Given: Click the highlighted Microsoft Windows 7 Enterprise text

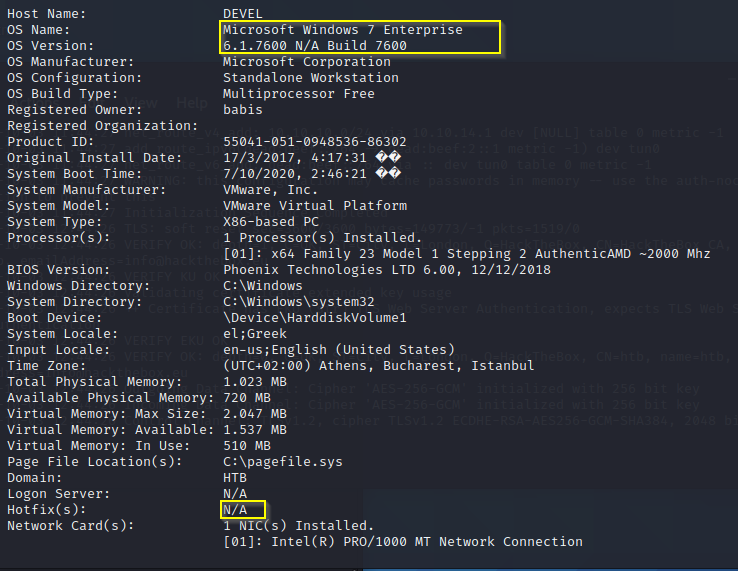Looking at the screenshot, I should coord(342,30).
